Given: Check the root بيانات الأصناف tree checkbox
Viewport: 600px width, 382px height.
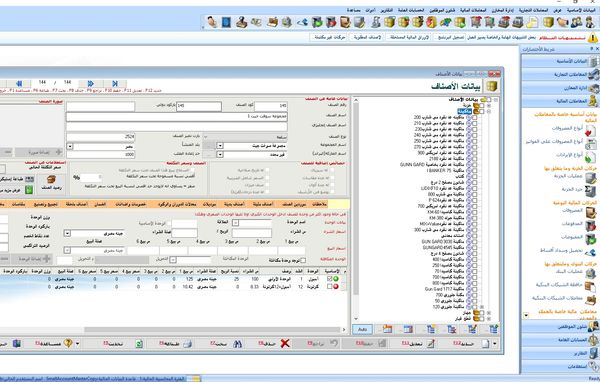Looking at the screenshot, I should (488, 100).
